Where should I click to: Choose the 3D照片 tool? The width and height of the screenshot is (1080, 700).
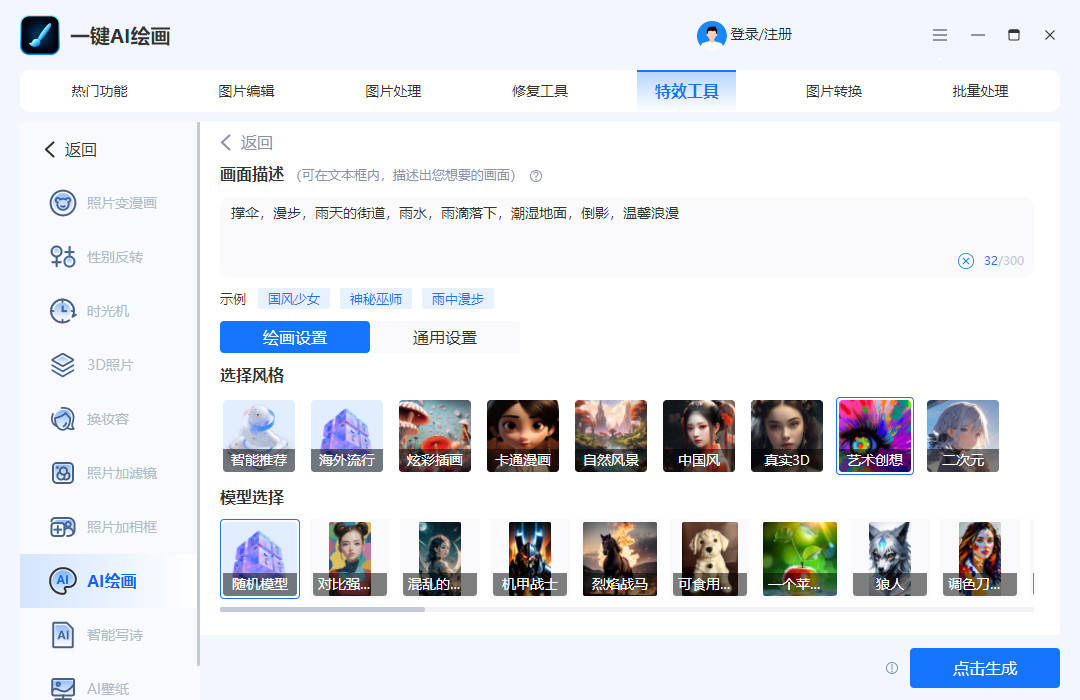click(x=92, y=364)
